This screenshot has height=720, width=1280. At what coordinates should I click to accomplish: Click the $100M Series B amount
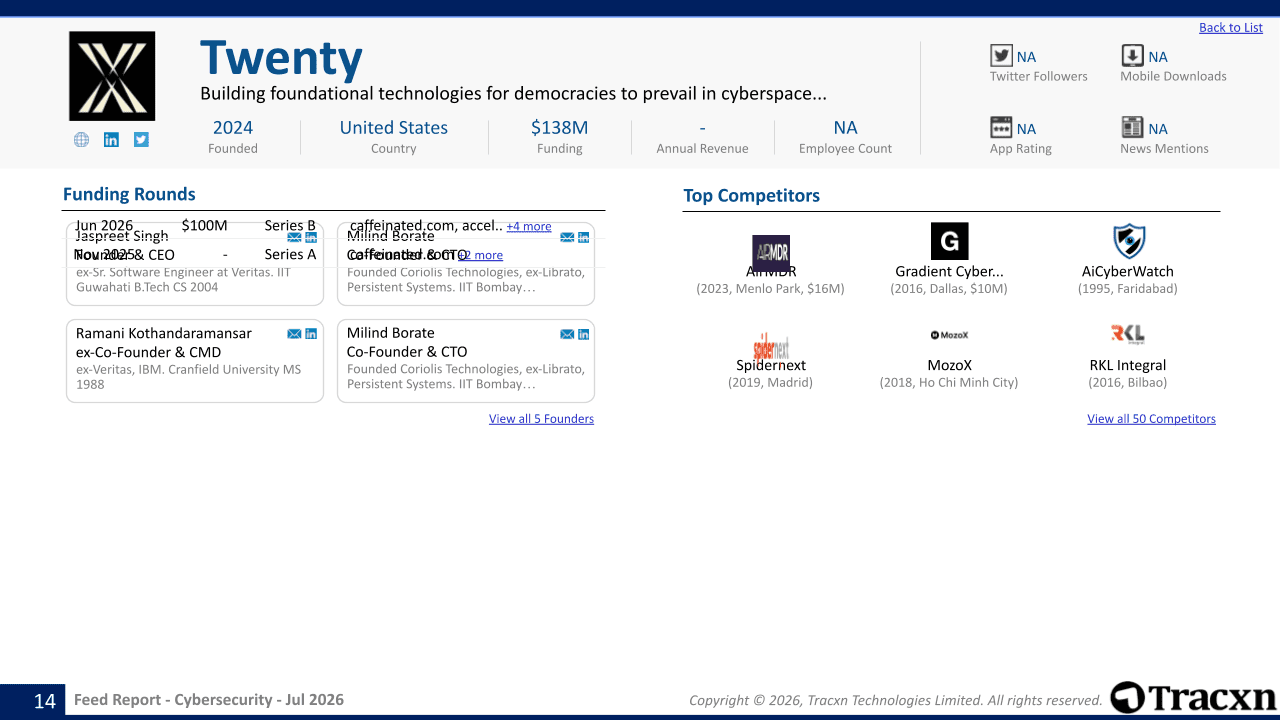click(204, 226)
